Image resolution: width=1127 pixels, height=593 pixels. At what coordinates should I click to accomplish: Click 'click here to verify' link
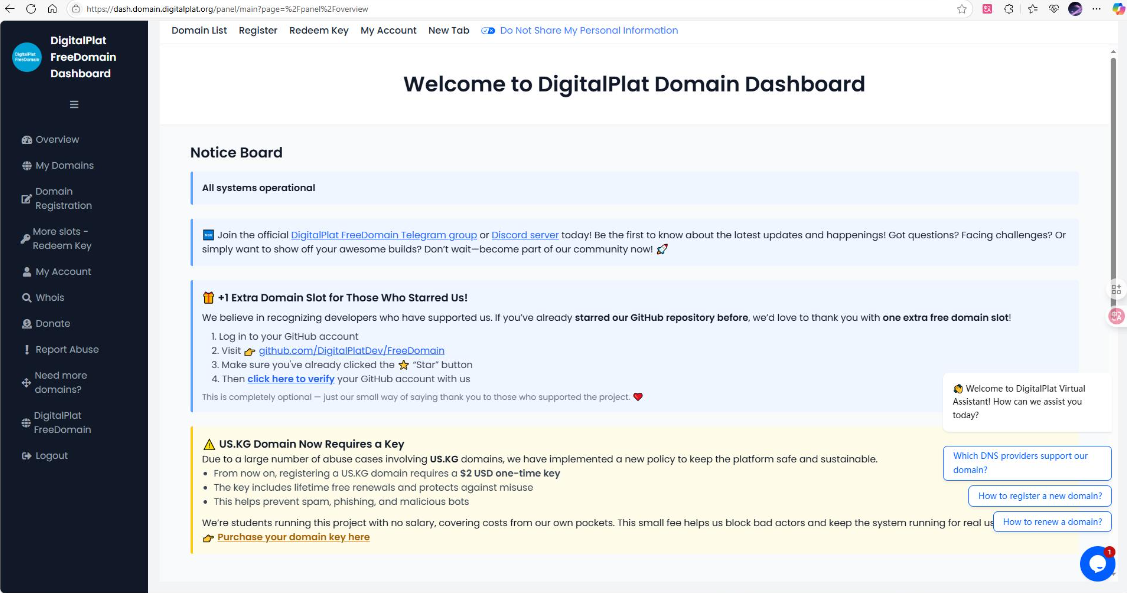(x=291, y=379)
